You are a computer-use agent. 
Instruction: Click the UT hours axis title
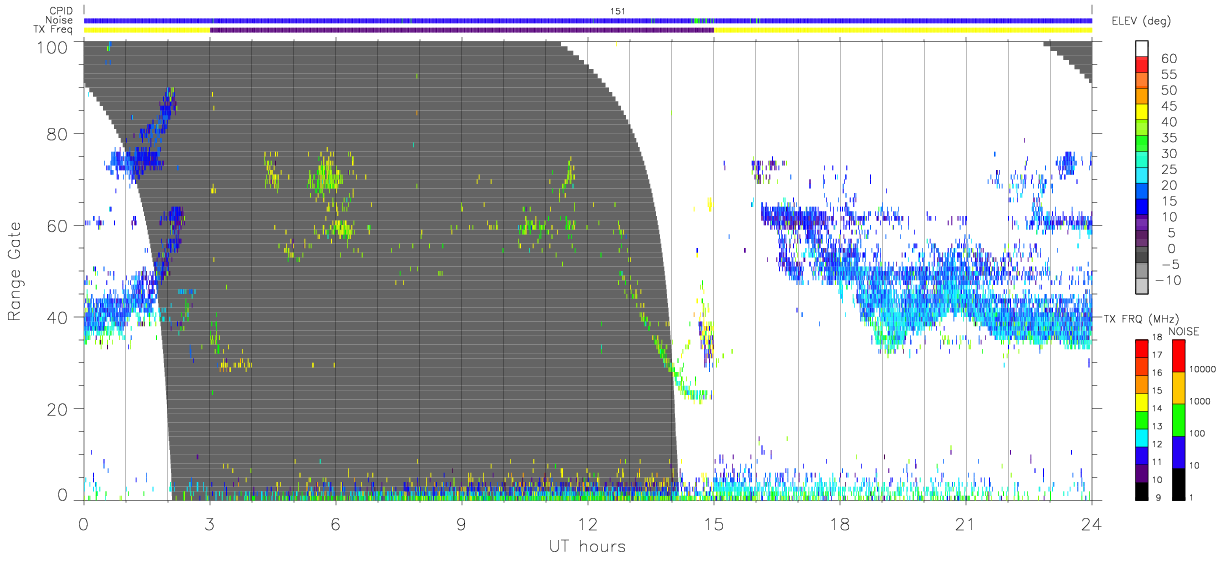tap(587, 546)
